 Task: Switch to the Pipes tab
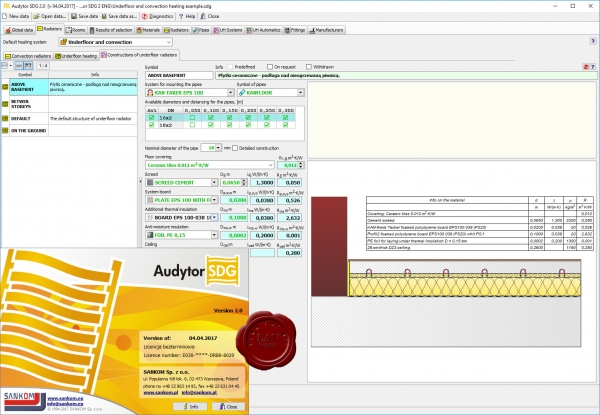pyautogui.click(x=201, y=30)
